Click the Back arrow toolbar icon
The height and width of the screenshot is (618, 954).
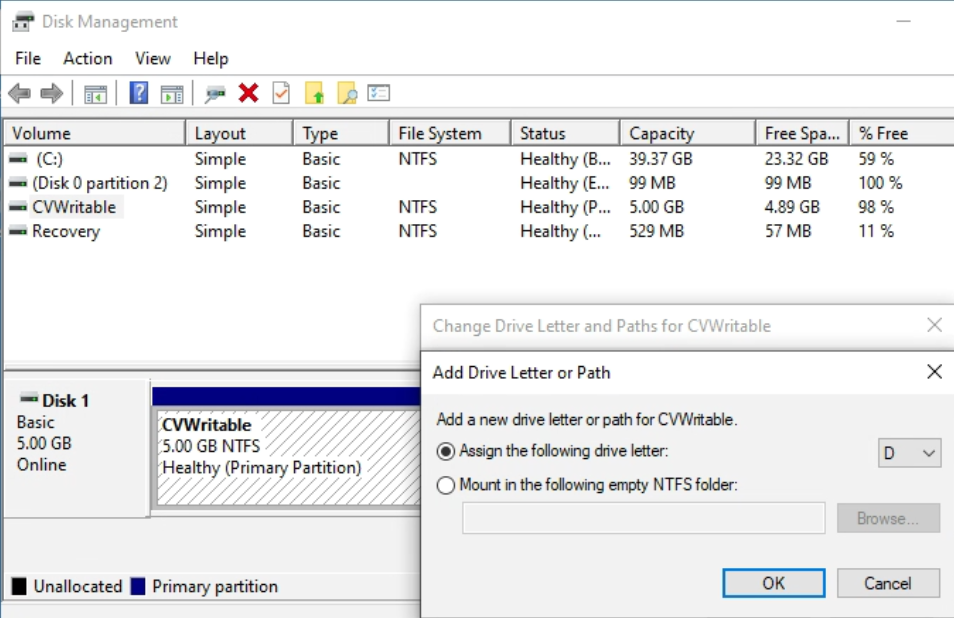coord(18,94)
